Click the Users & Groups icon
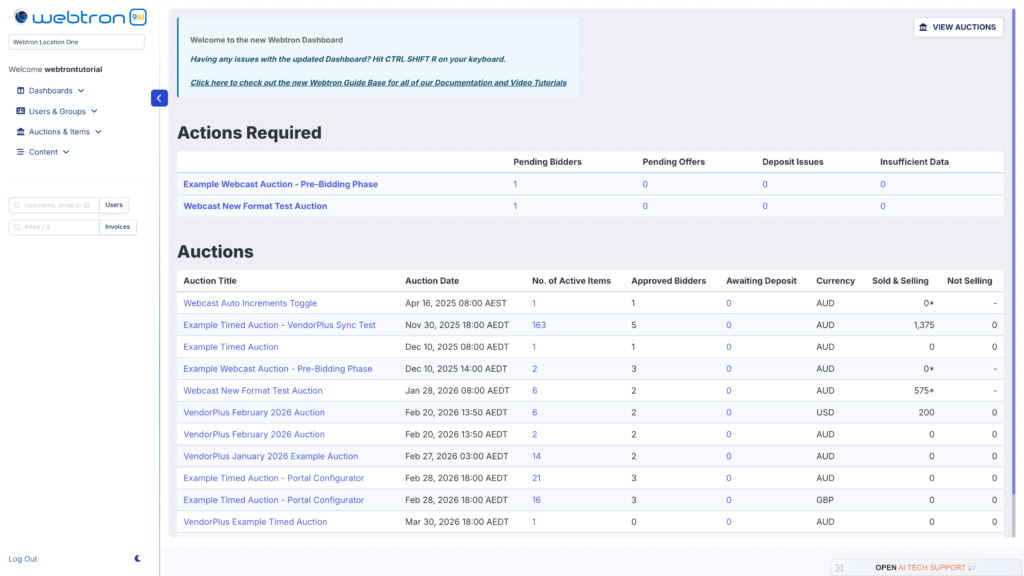 [x=21, y=111]
